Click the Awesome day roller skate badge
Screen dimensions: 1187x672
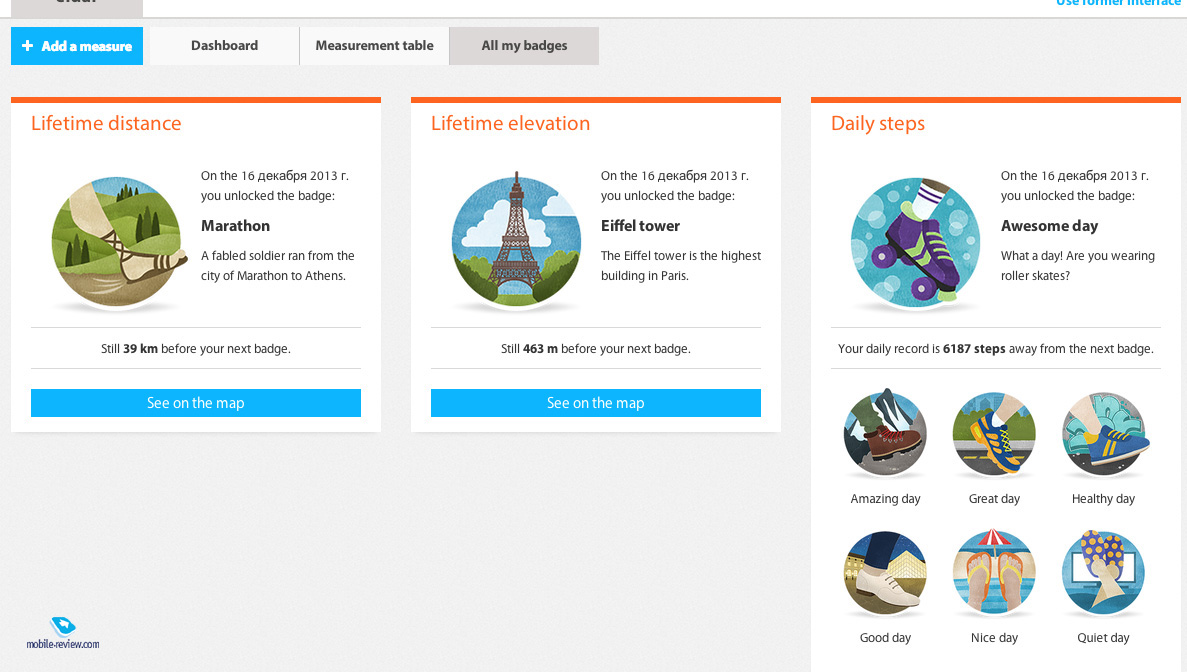coord(916,242)
